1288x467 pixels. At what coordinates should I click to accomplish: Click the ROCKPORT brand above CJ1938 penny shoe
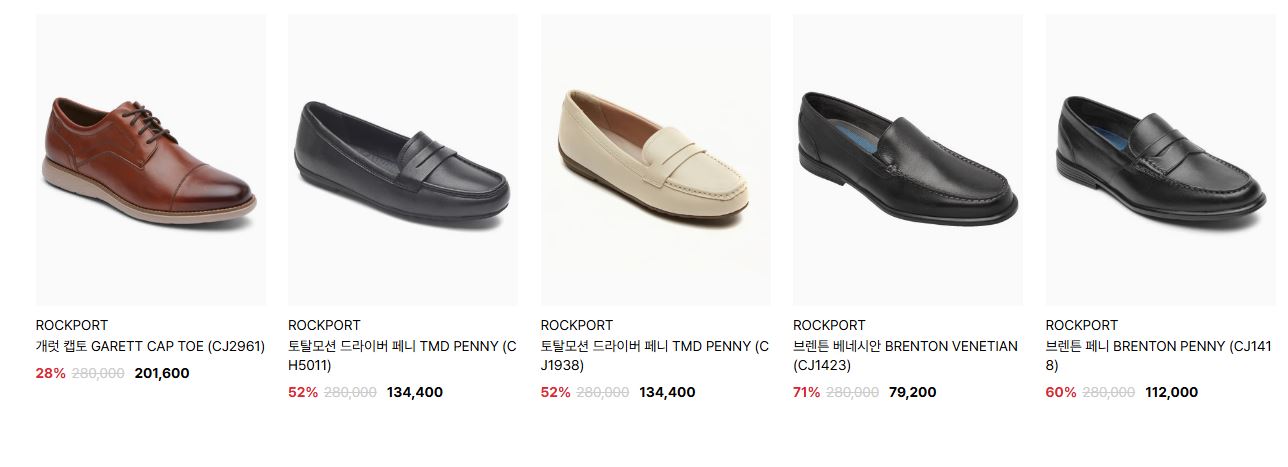pyautogui.click(x=577, y=325)
